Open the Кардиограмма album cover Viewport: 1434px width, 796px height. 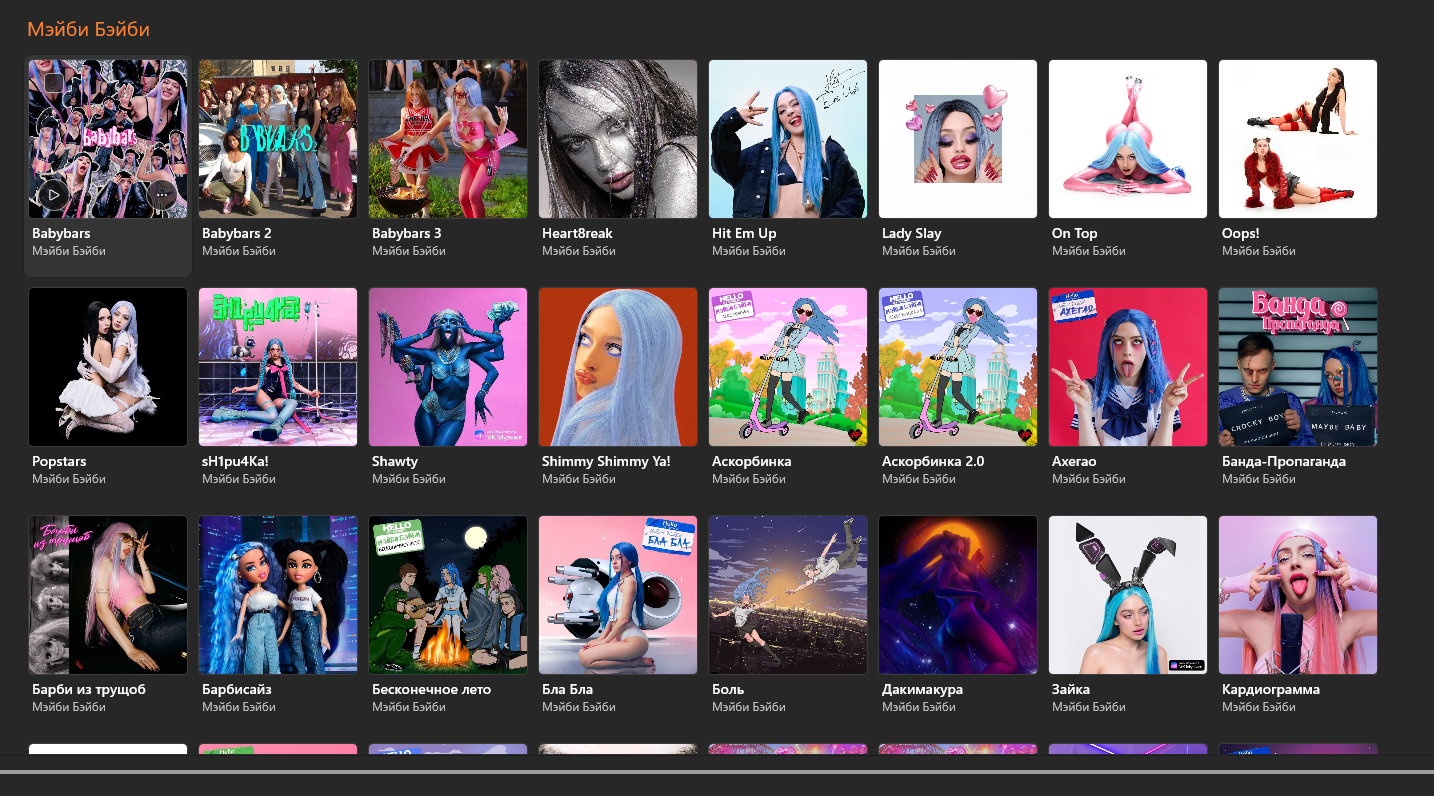(x=1298, y=595)
